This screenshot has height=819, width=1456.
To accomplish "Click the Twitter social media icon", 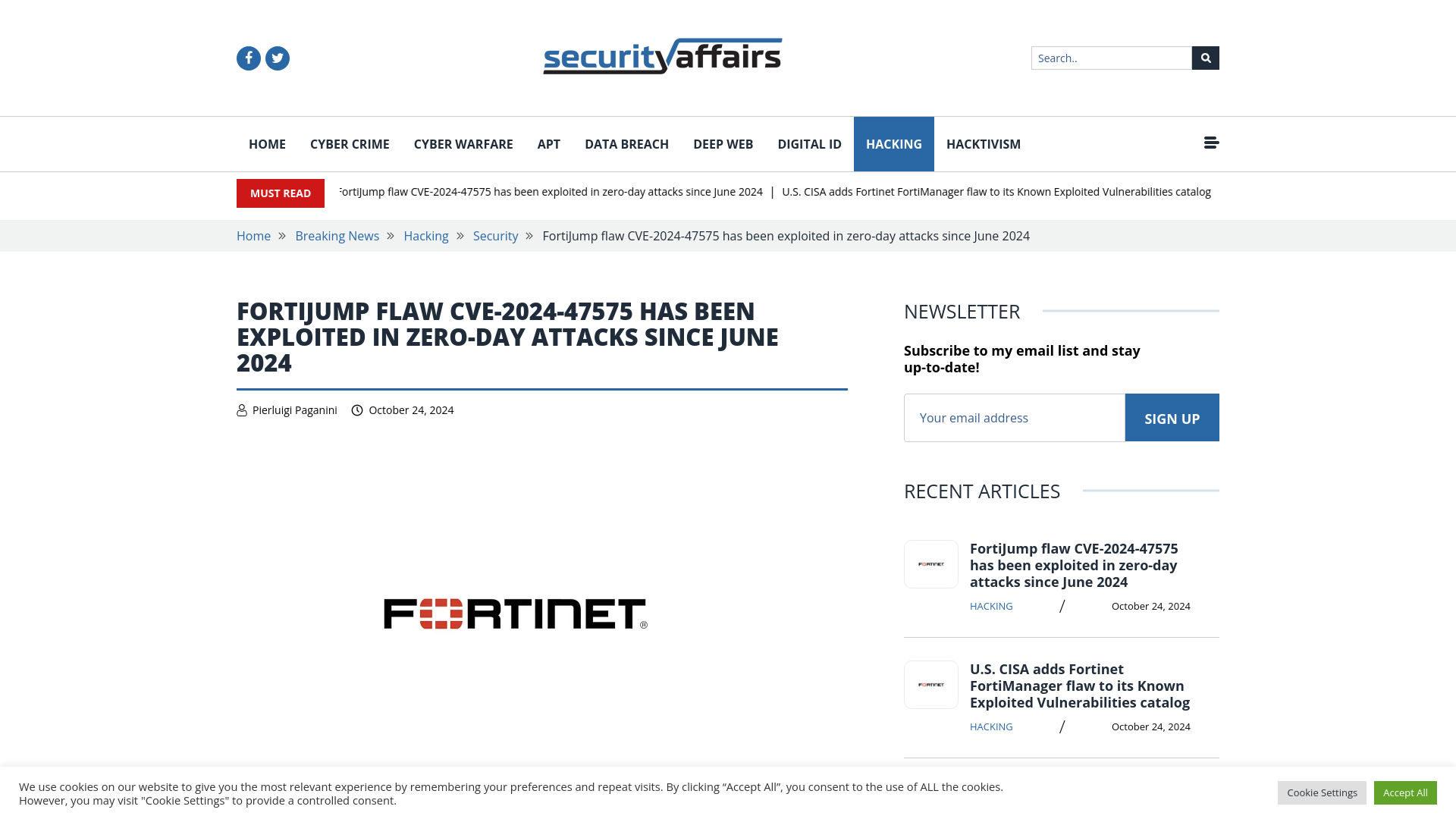I will (x=277, y=58).
